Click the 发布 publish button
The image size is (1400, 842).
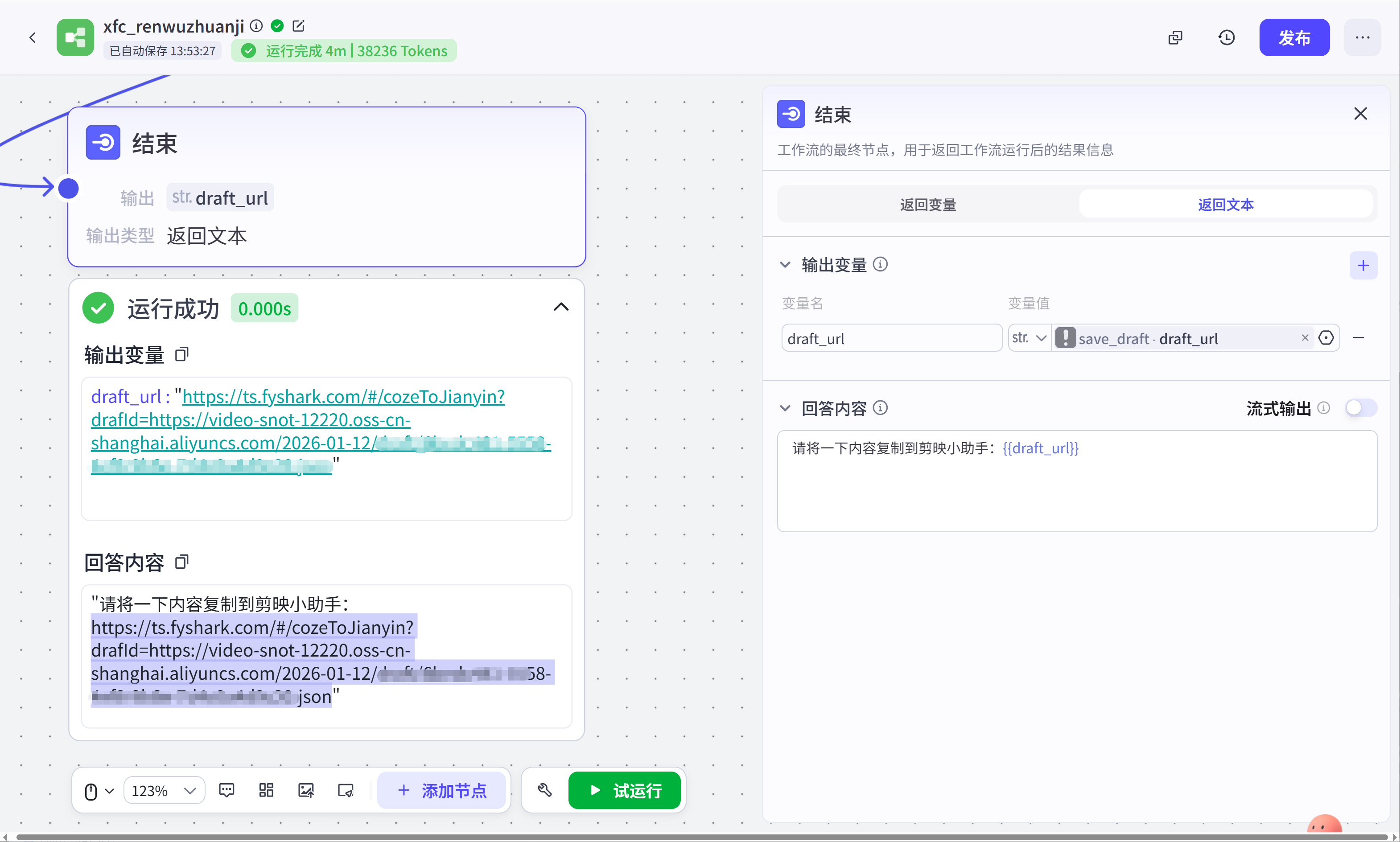[x=1294, y=37]
